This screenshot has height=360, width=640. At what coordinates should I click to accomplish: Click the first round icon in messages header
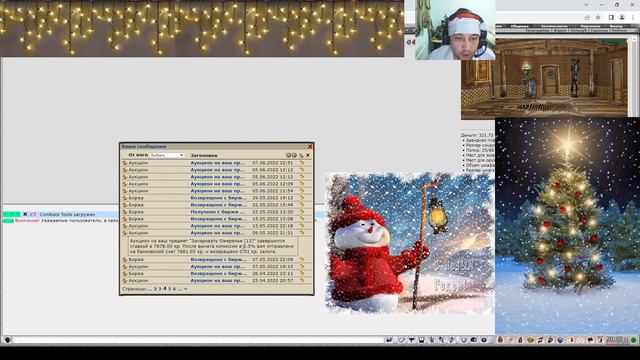coord(289,155)
